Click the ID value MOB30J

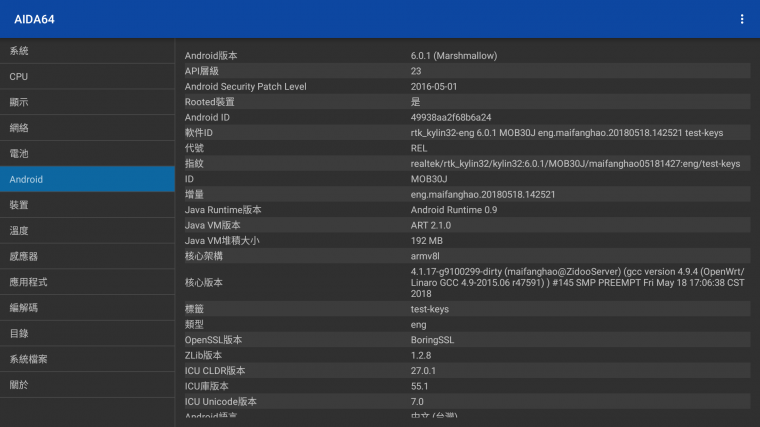coord(429,179)
